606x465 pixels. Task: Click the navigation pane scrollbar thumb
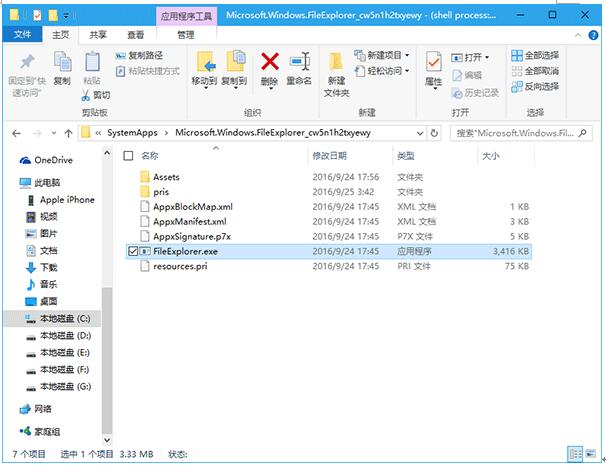107,359
